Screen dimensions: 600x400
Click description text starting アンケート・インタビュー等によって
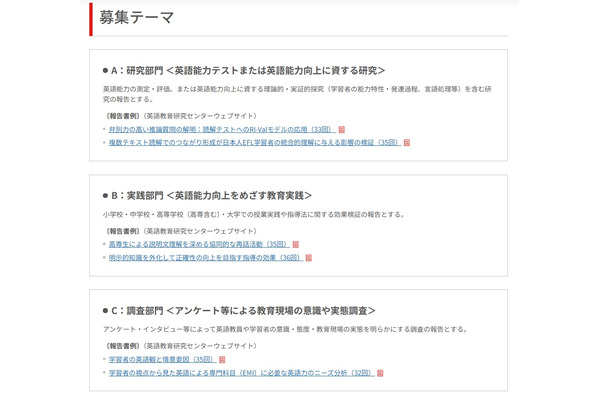point(285,329)
